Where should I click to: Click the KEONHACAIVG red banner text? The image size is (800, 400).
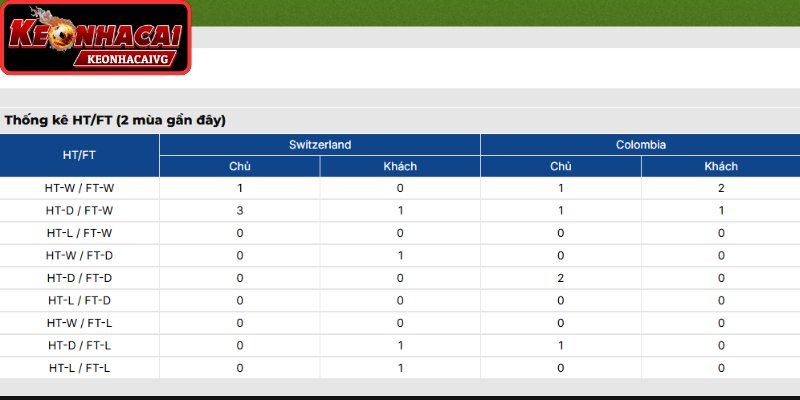point(128,59)
